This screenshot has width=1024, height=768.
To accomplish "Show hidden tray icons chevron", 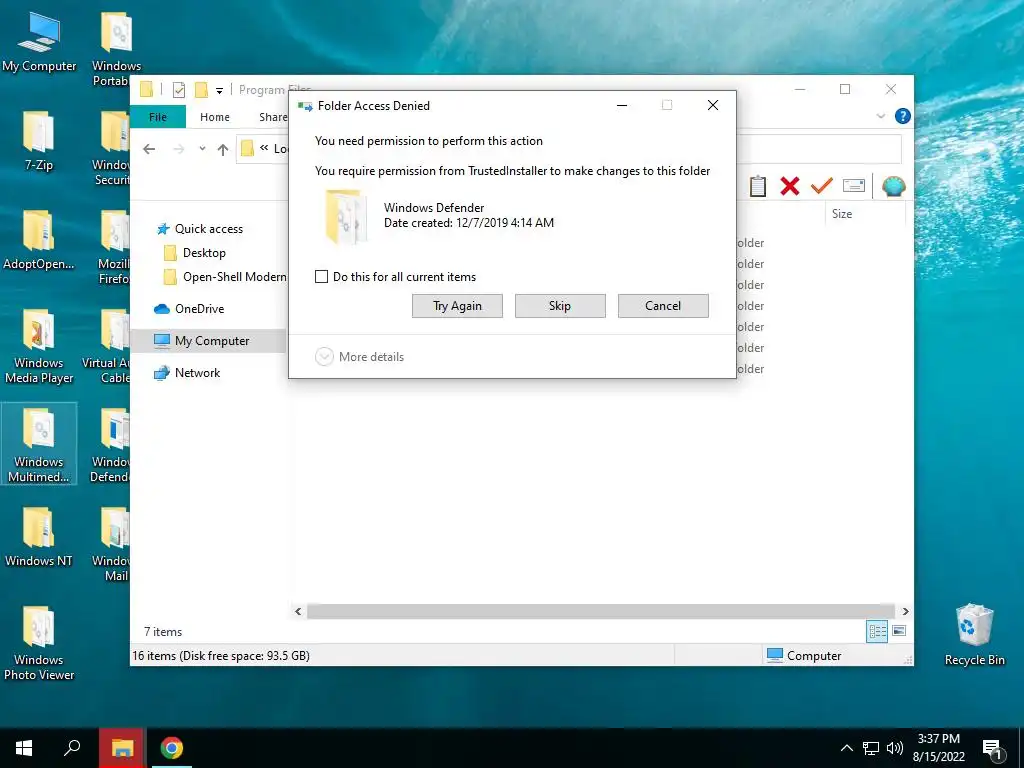I will tap(846, 748).
